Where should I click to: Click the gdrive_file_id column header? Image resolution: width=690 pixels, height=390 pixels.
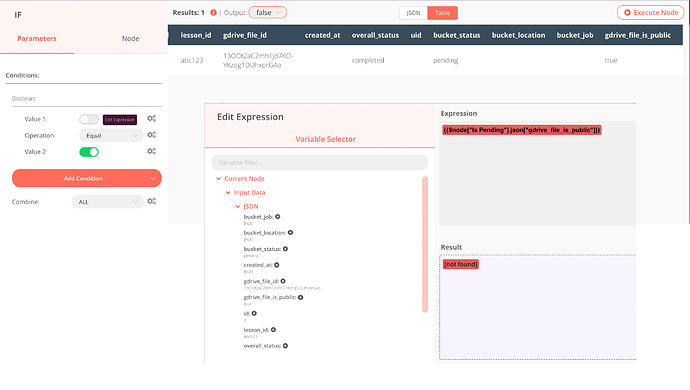[245, 35]
